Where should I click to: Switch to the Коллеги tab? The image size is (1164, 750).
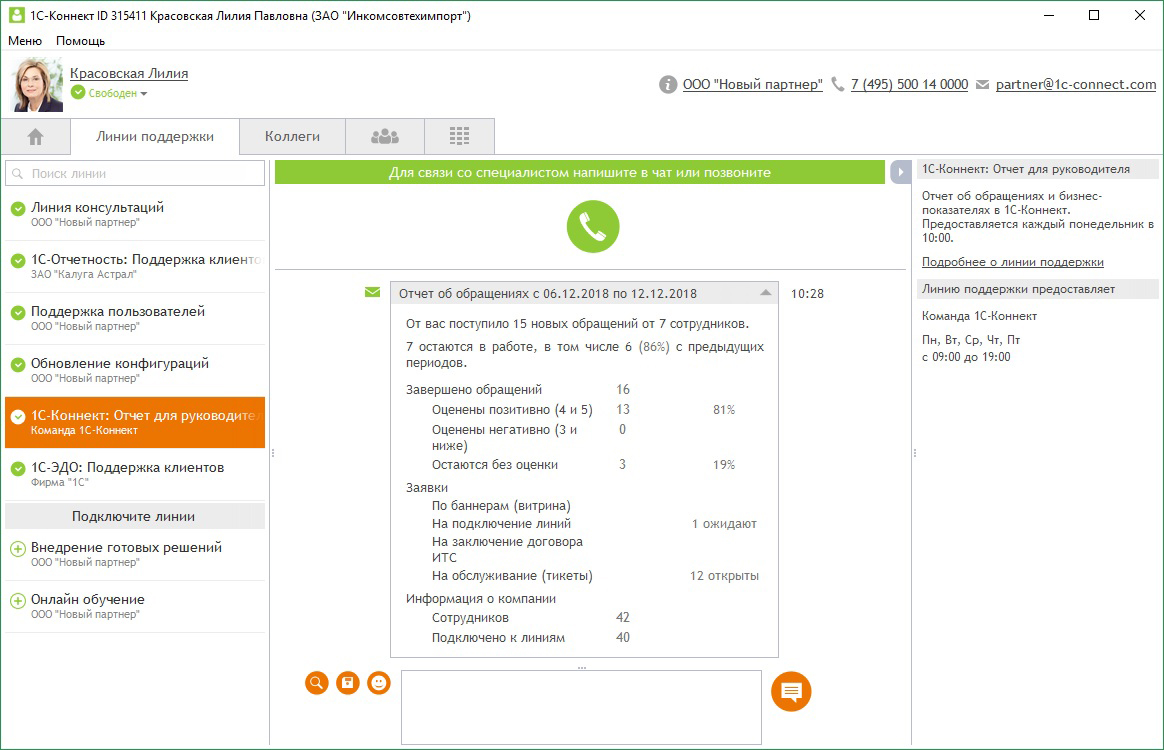click(x=292, y=137)
